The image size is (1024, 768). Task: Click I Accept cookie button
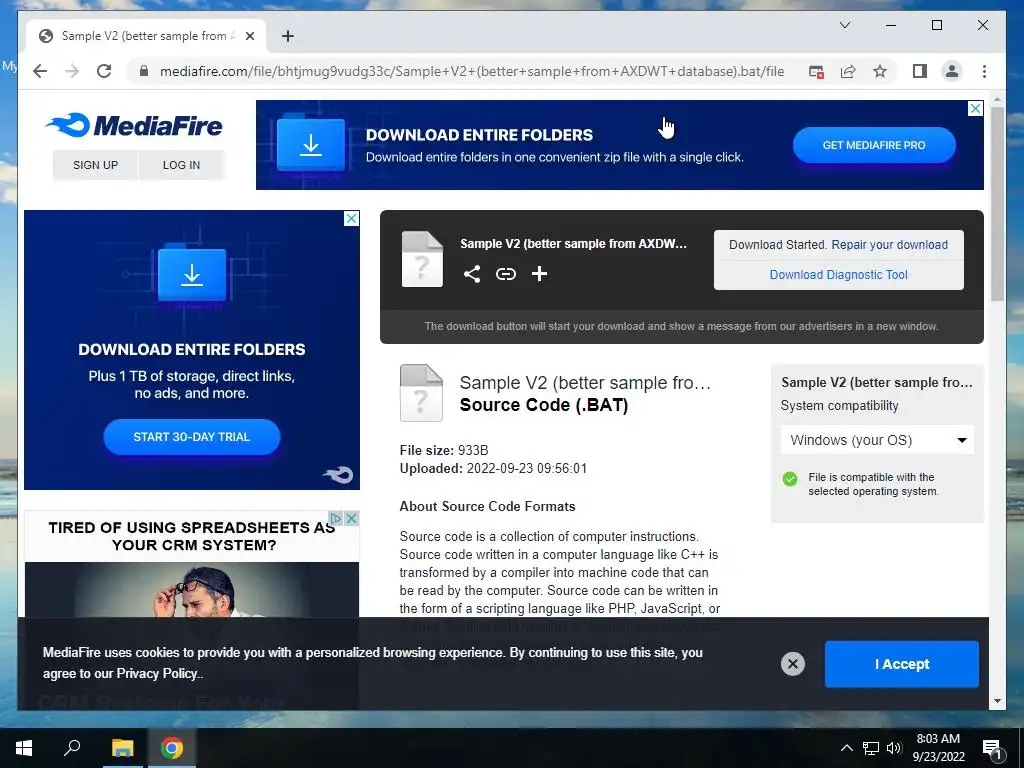tap(901, 664)
